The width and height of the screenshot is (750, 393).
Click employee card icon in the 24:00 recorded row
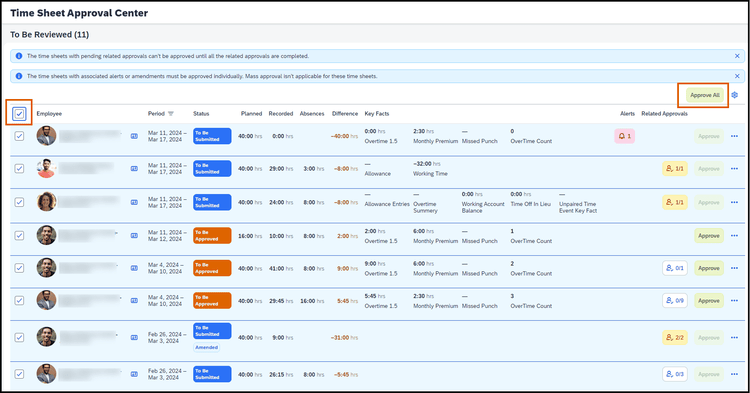(134, 202)
